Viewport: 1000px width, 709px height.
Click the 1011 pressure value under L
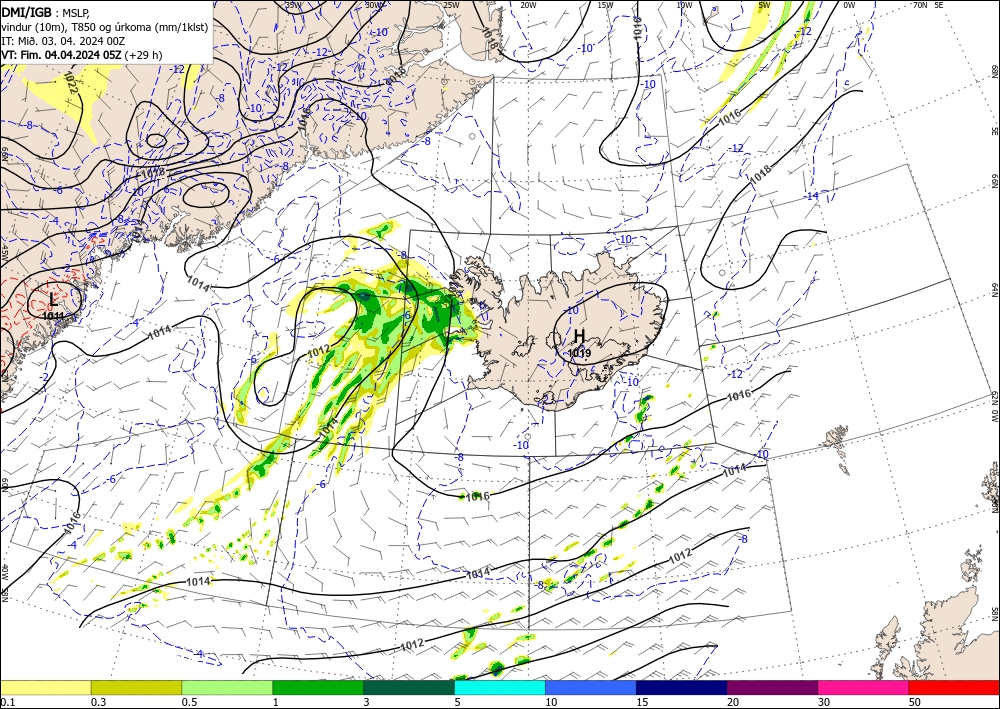coord(53,315)
